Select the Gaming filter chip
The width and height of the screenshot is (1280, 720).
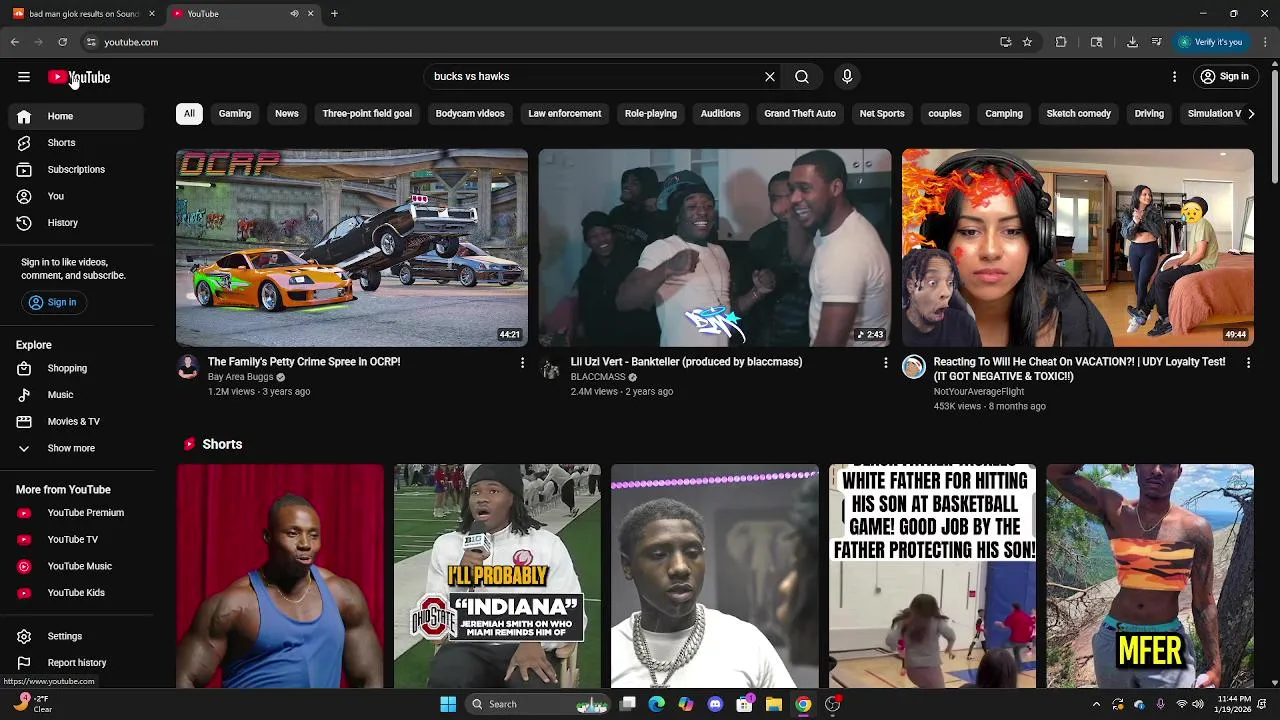(x=235, y=114)
